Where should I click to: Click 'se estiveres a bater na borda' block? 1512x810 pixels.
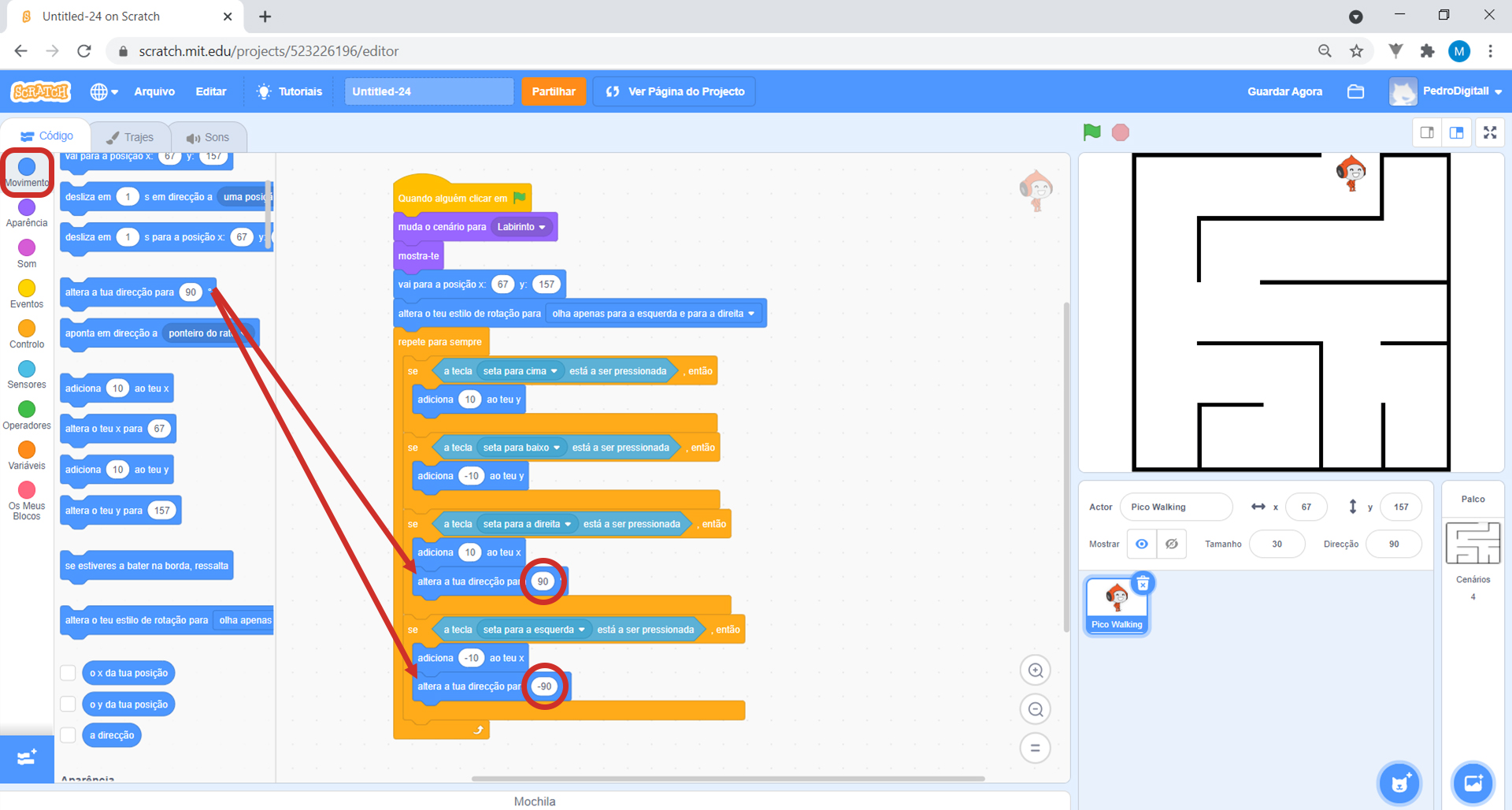pyautogui.click(x=146, y=566)
